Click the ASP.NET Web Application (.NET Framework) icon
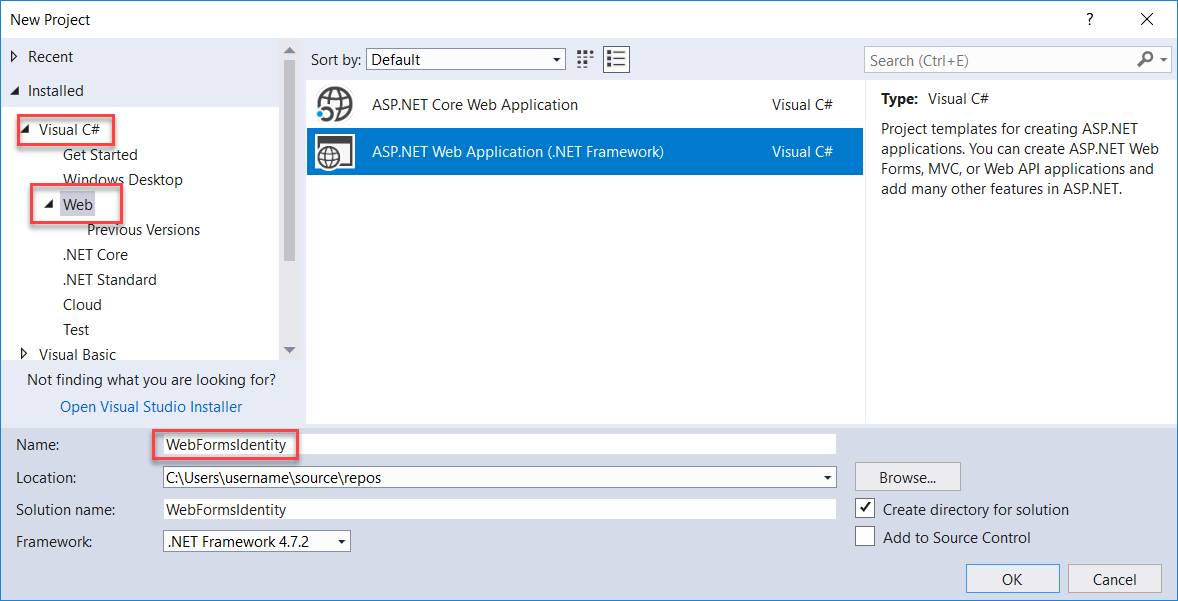The height and width of the screenshot is (601, 1178). (335, 151)
